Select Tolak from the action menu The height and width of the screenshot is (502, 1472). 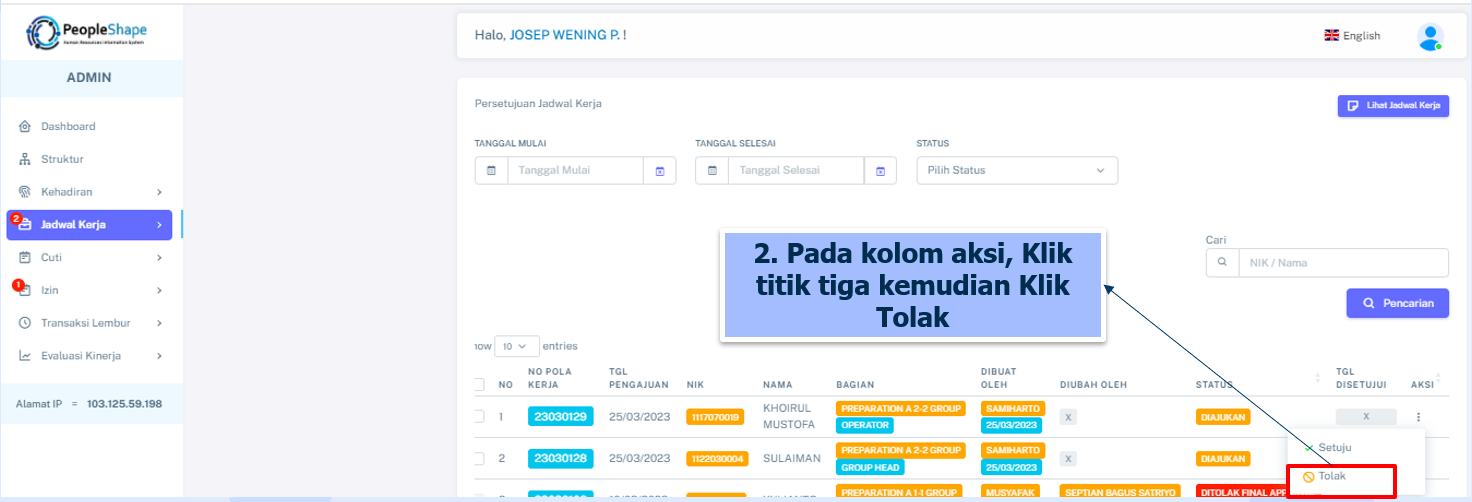[1331, 477]
